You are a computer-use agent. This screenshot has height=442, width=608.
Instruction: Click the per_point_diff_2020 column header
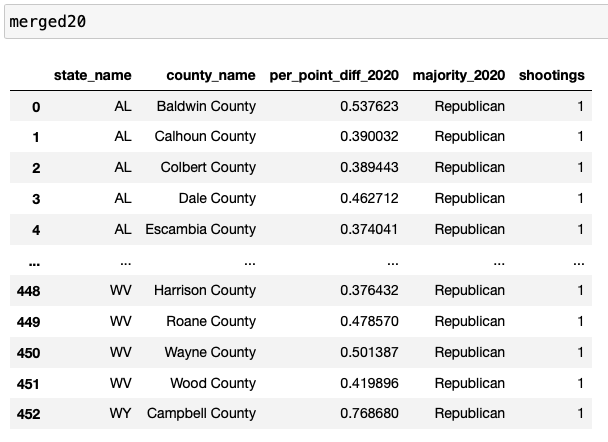(334, 75)
